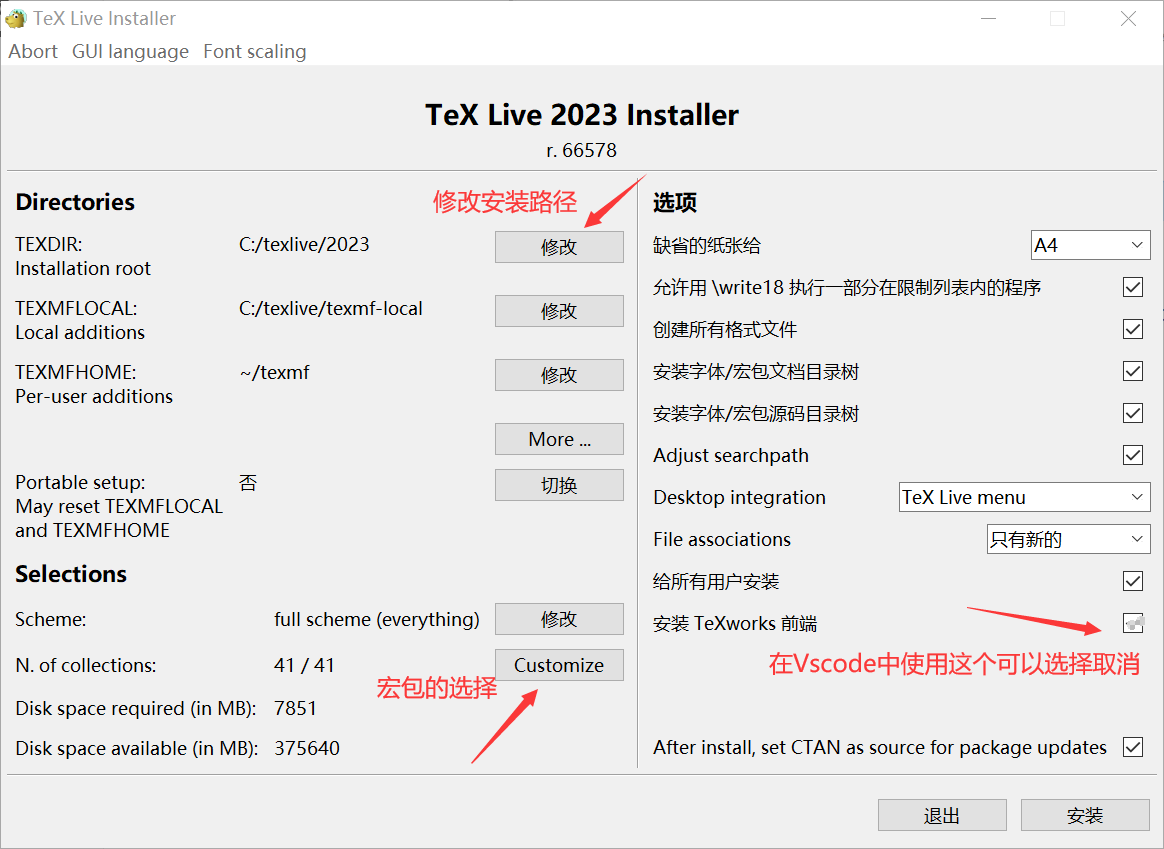The width and height of the screenshot is (1164, 849).
Task: Click Customize collections button
Action: pyautogui.click(x=559, y=665)
